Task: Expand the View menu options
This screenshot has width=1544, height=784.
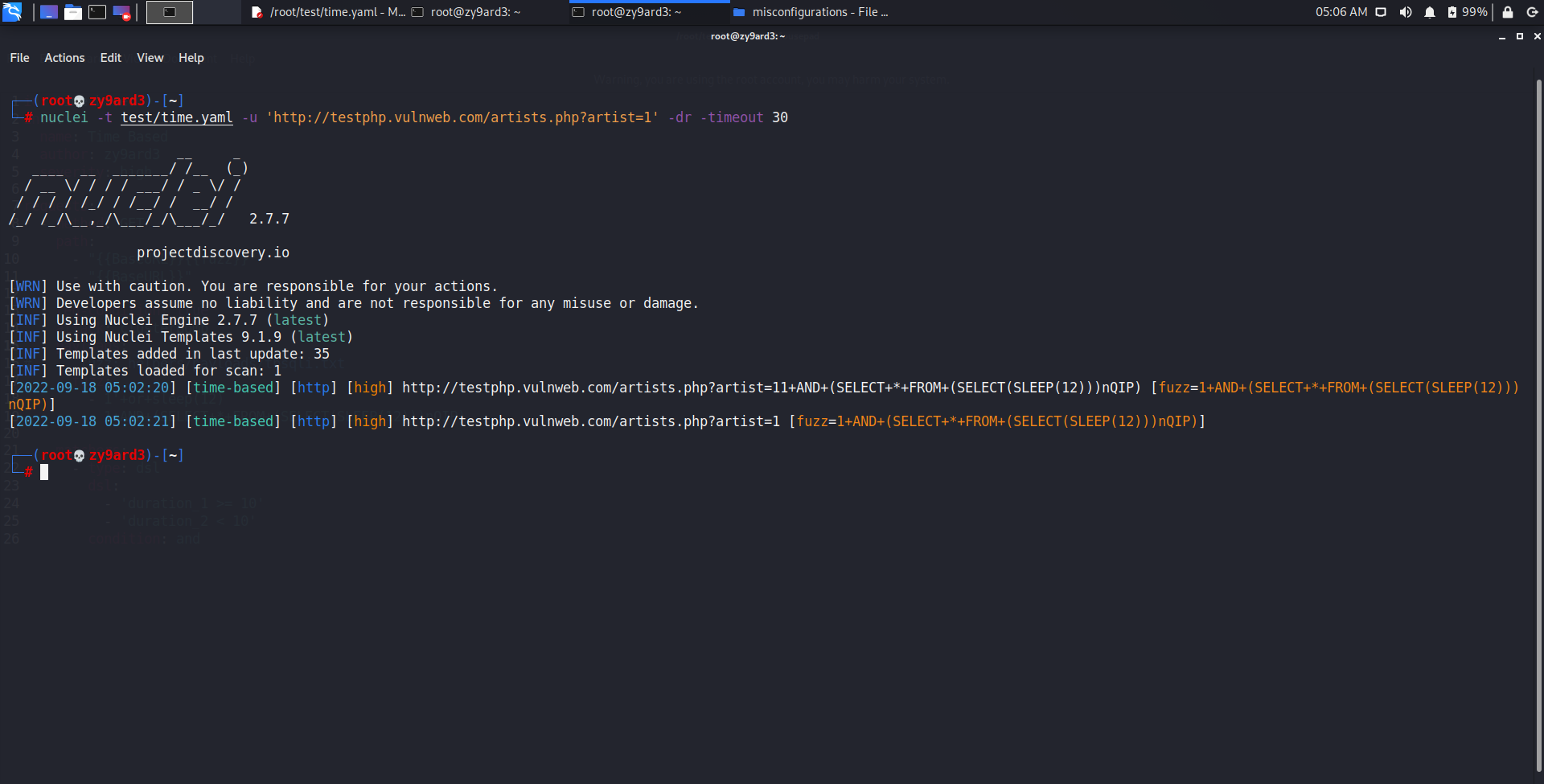Action: pyautogui.click(x=150, y=57)
